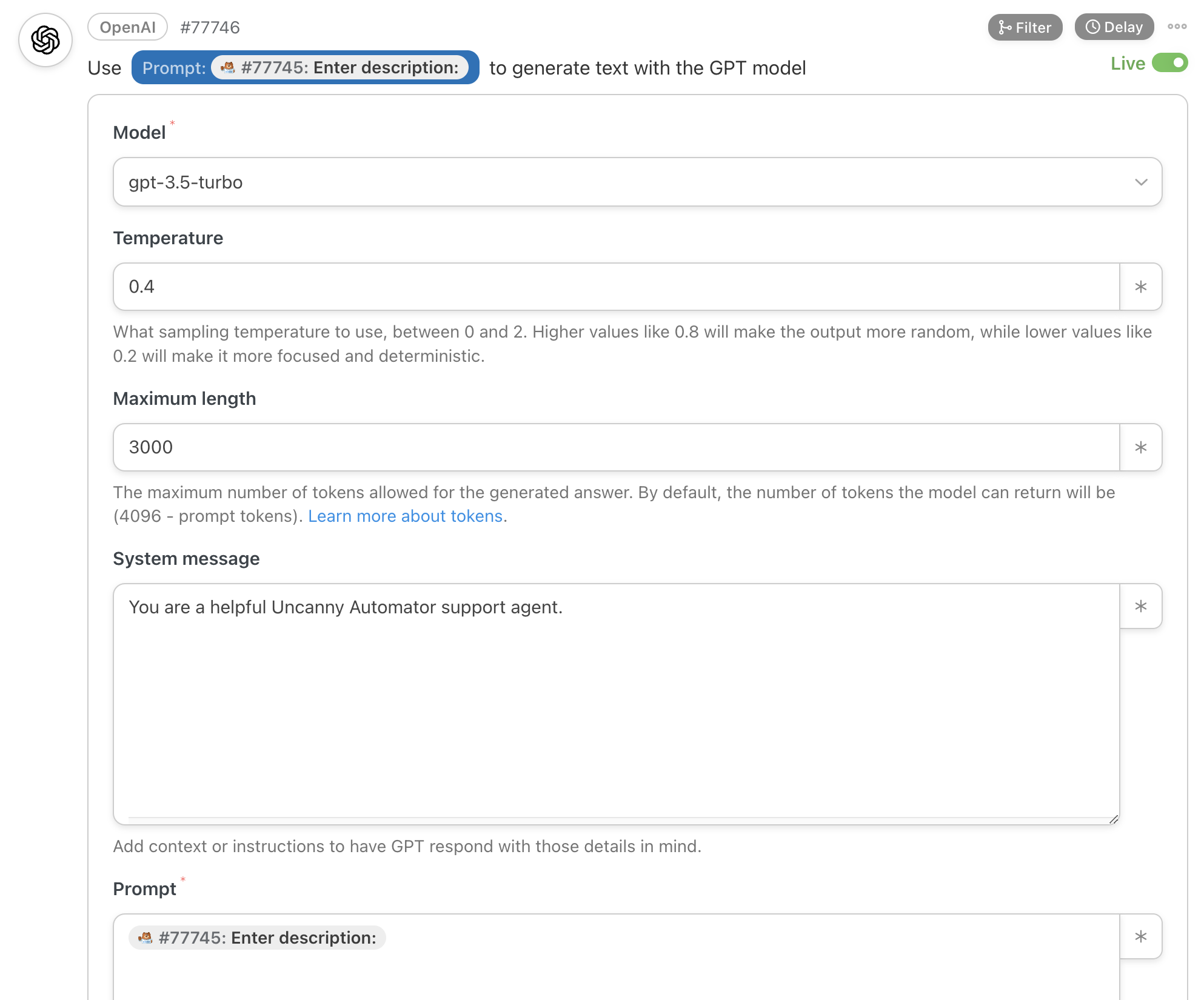Click the token asterisk beside Temperature field
The height and width of the screenshot is (1000, 1204).
(x=1140, y=287)
